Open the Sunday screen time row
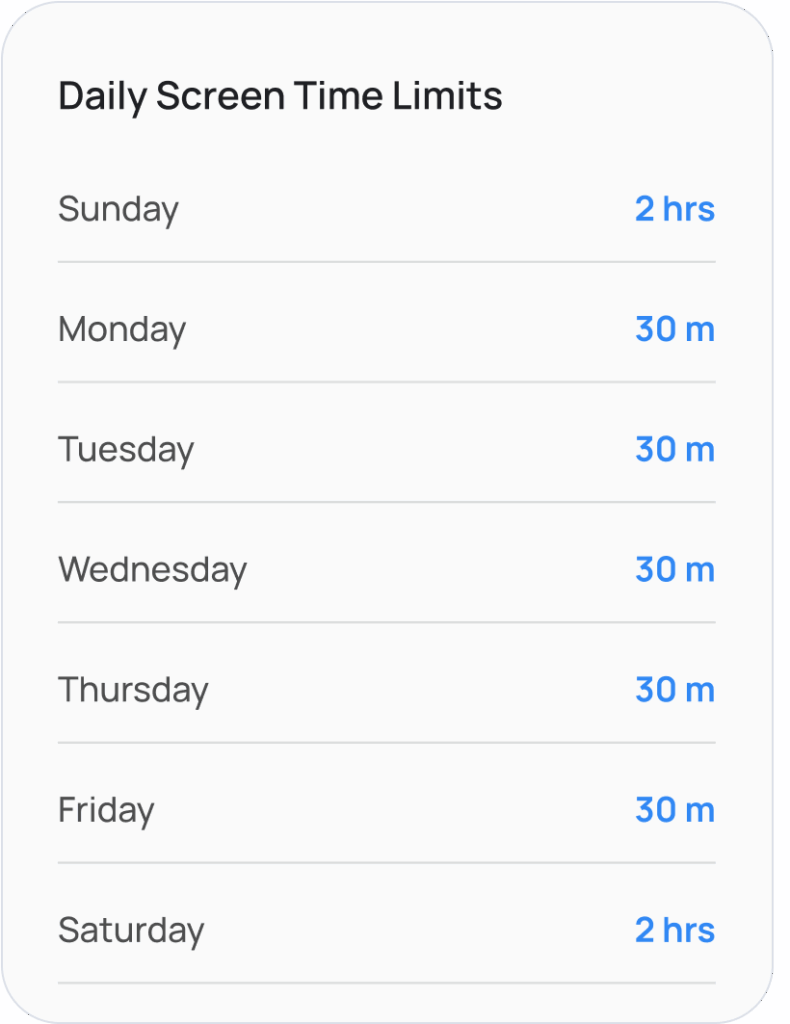The image size is (790, 1024). (x=386, y=209)
